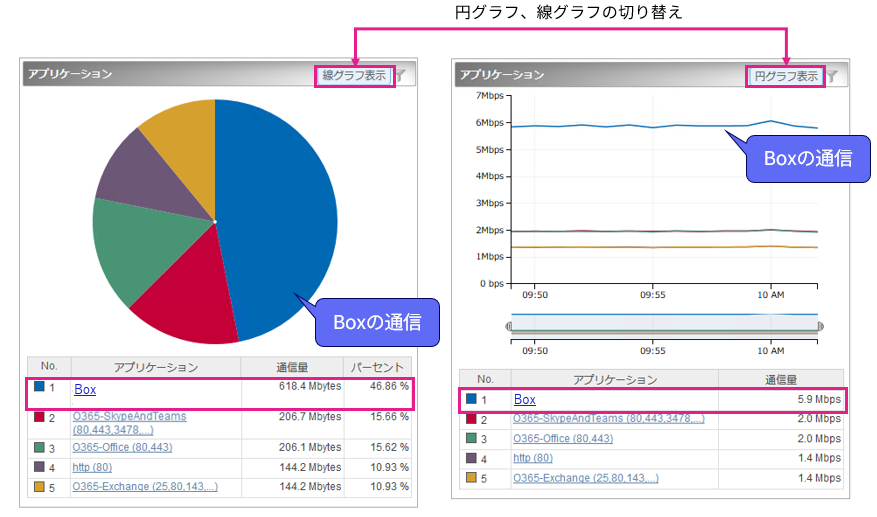The image size is (877, 517).
Task: Click right handle of time range slider
Action: coord(821,326)
